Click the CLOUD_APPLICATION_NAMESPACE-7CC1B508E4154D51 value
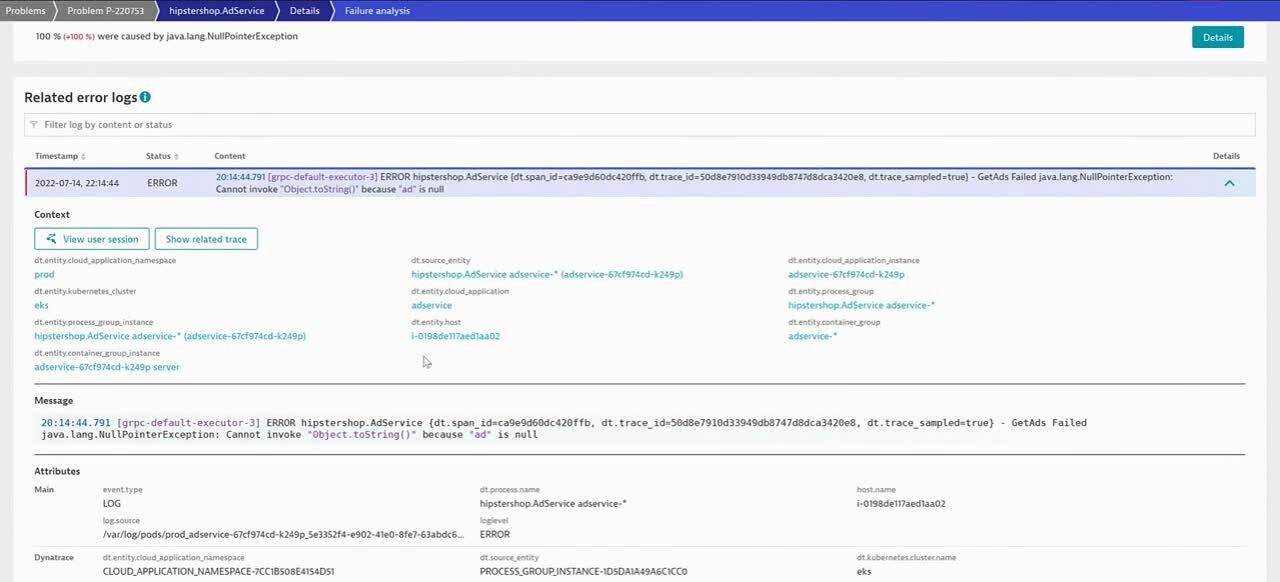 [x=218, y=572]
